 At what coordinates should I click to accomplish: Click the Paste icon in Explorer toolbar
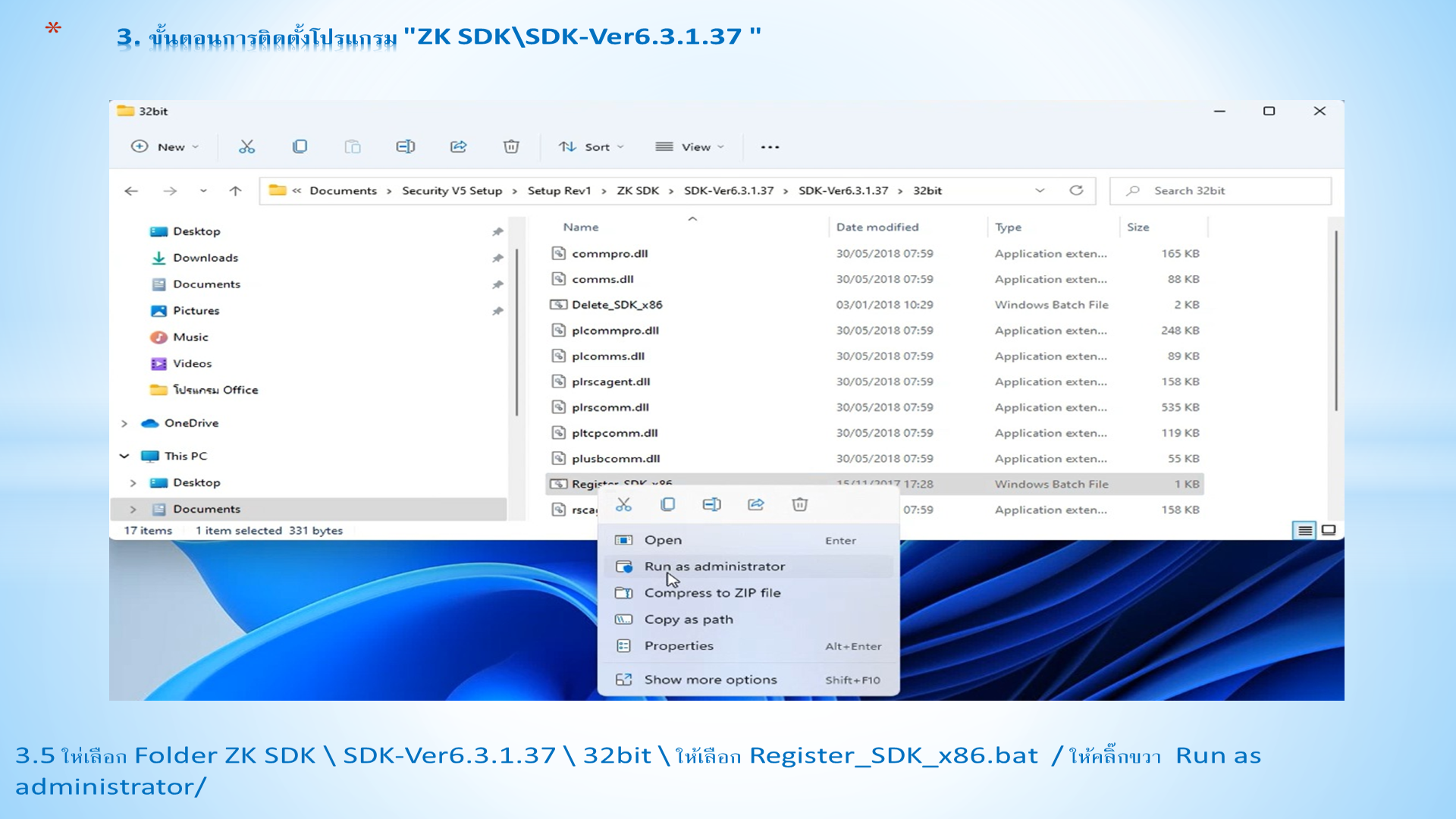click(x=353, y=147)
